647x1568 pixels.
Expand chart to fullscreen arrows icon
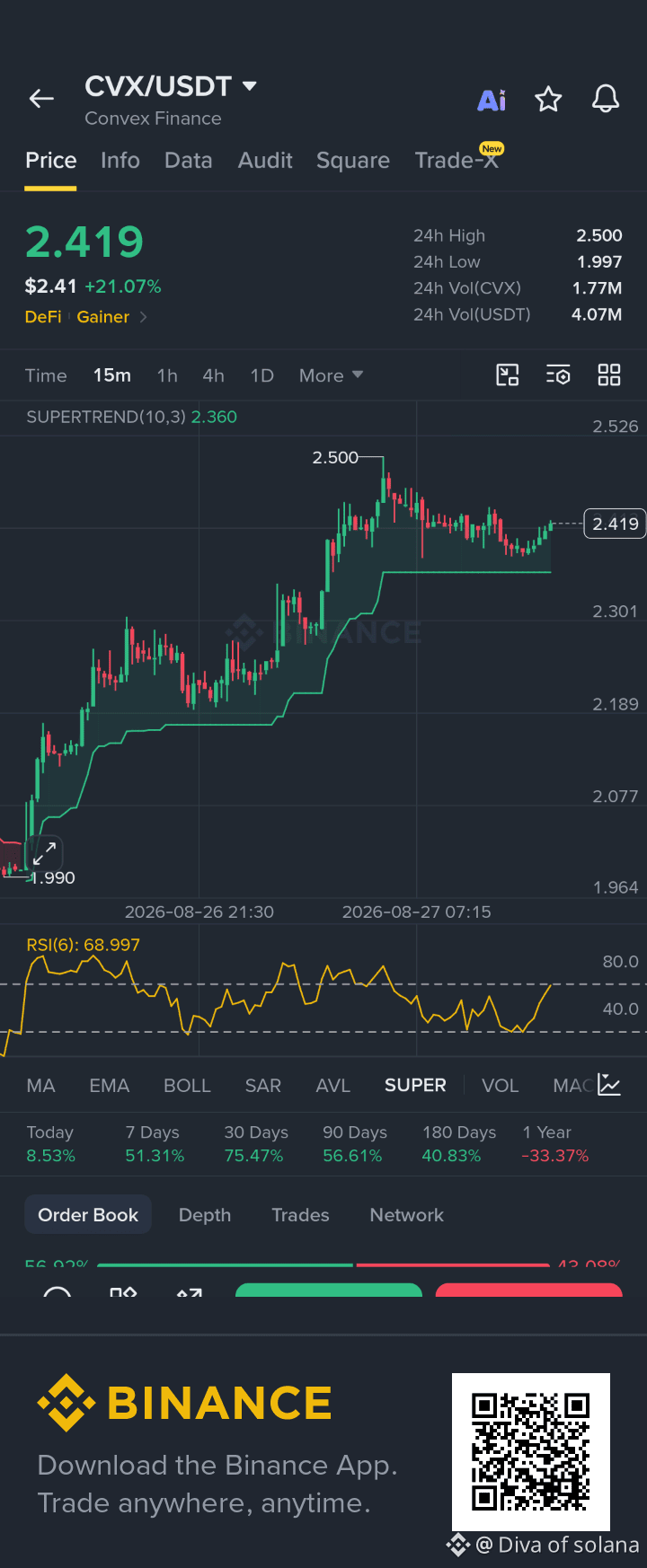click(45, 852)
